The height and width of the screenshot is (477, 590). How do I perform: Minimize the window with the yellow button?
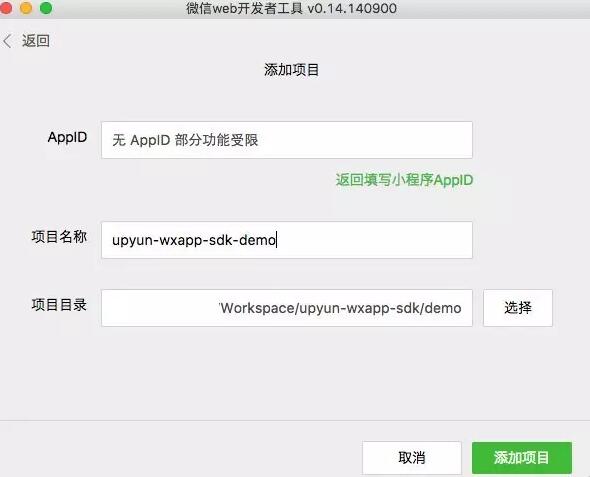[26, 8]
